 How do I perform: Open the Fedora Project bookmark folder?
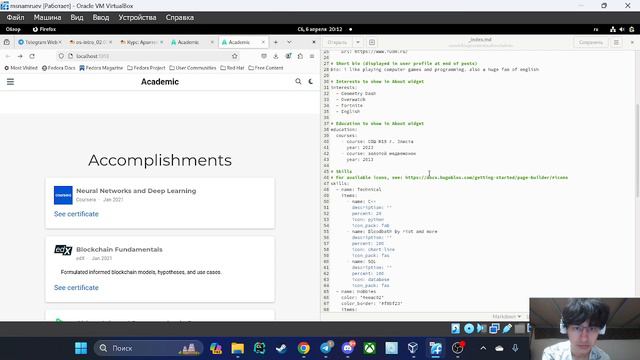click(x=146, y=68)
